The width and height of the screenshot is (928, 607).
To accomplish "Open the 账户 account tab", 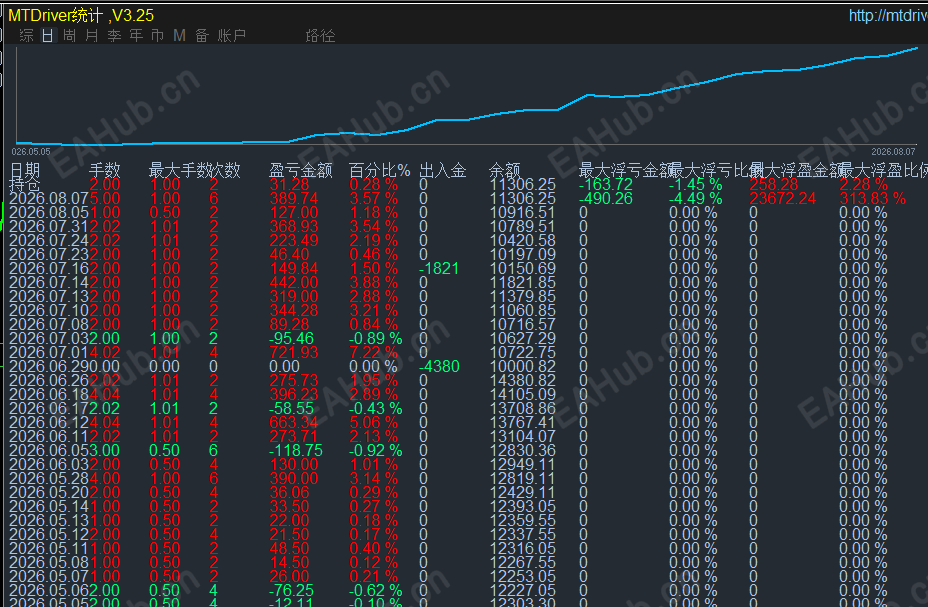I will pos(231,35).
